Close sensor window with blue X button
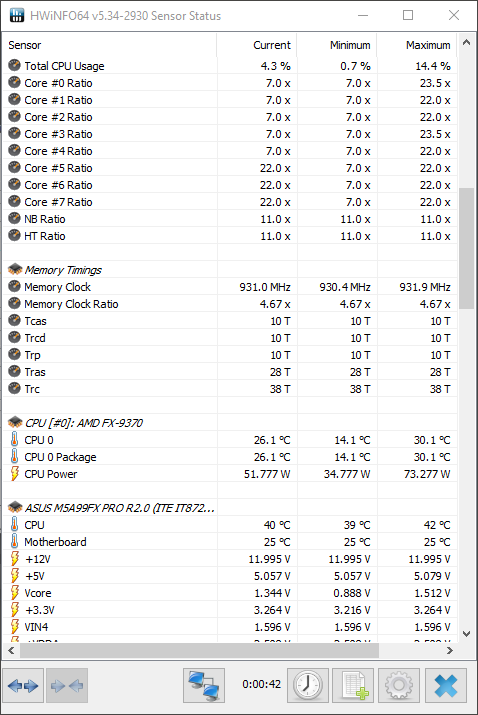The image size is (478, 715). click(x=446, y=685)
